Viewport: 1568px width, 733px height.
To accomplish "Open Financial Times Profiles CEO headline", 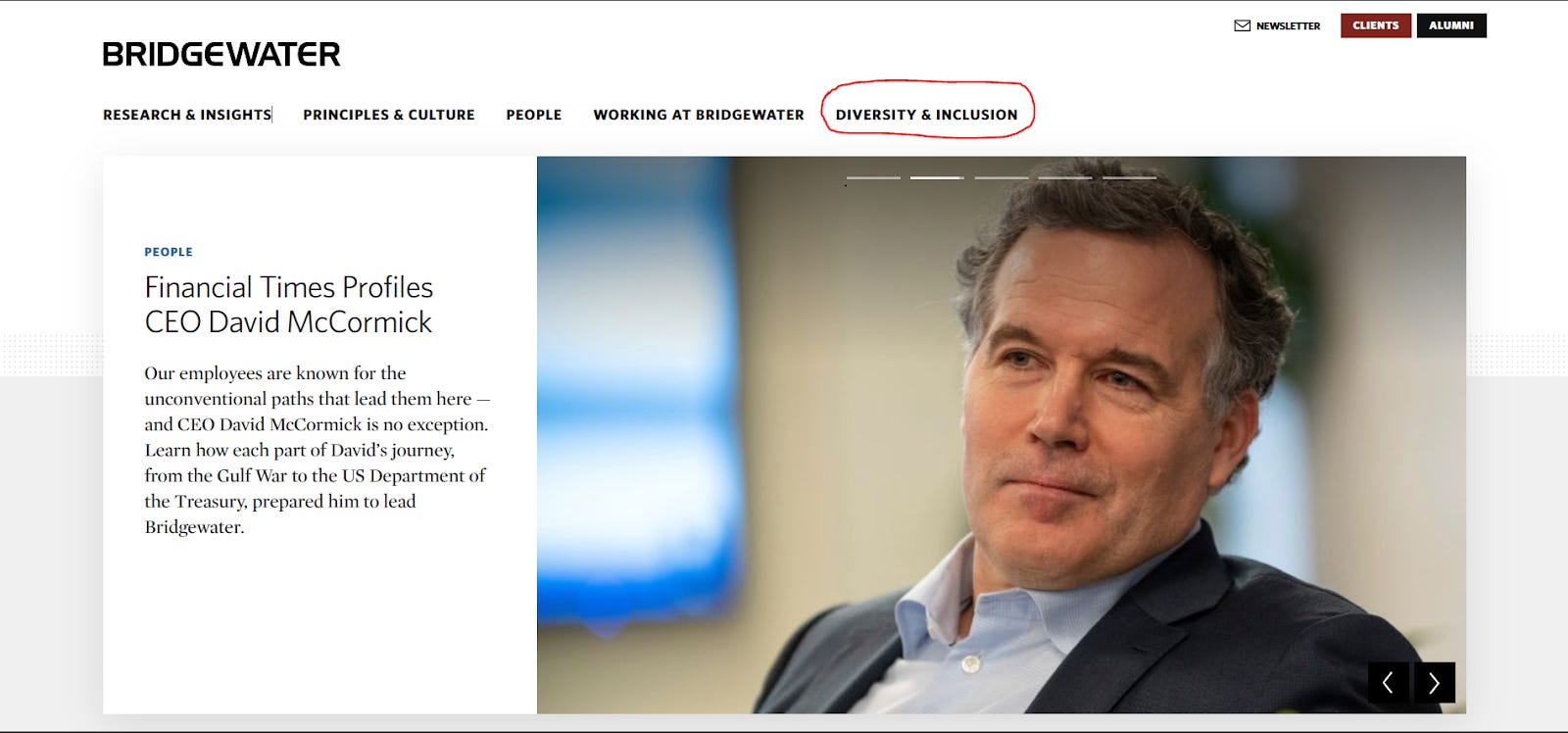I will click(x=289, y=304).
